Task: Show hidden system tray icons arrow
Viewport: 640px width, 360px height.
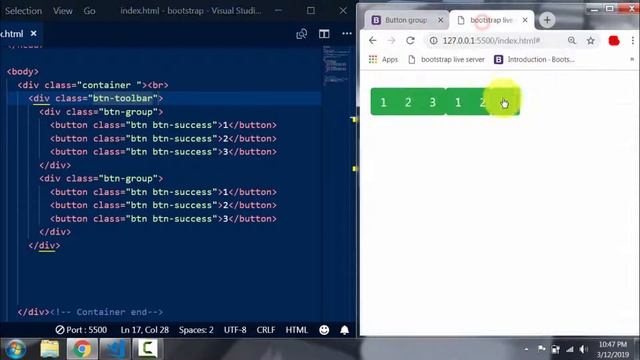Action: pyautogui.click(x=526, y=349)
